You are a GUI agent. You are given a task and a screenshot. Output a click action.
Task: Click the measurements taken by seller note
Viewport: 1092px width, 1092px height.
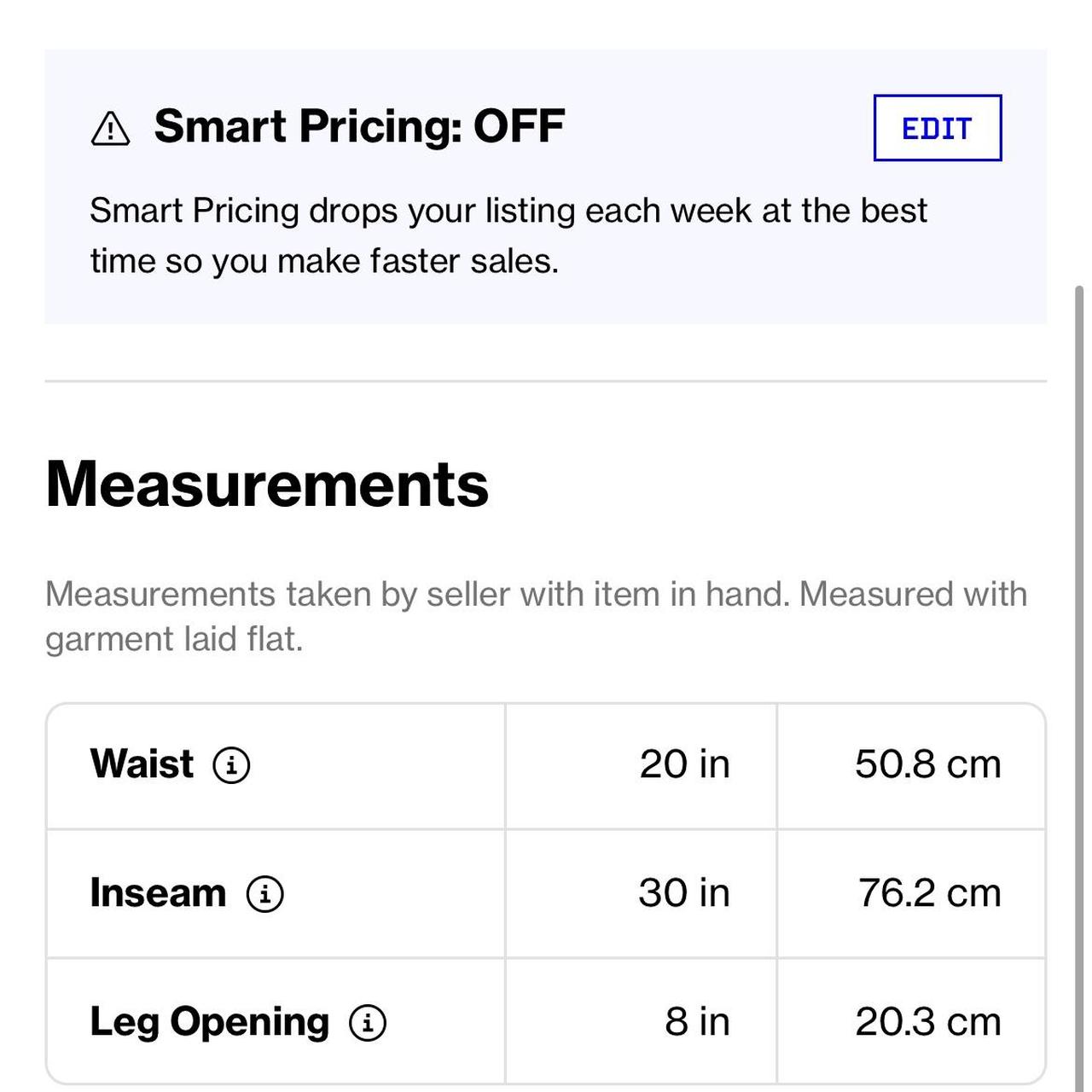coord(535,616)
